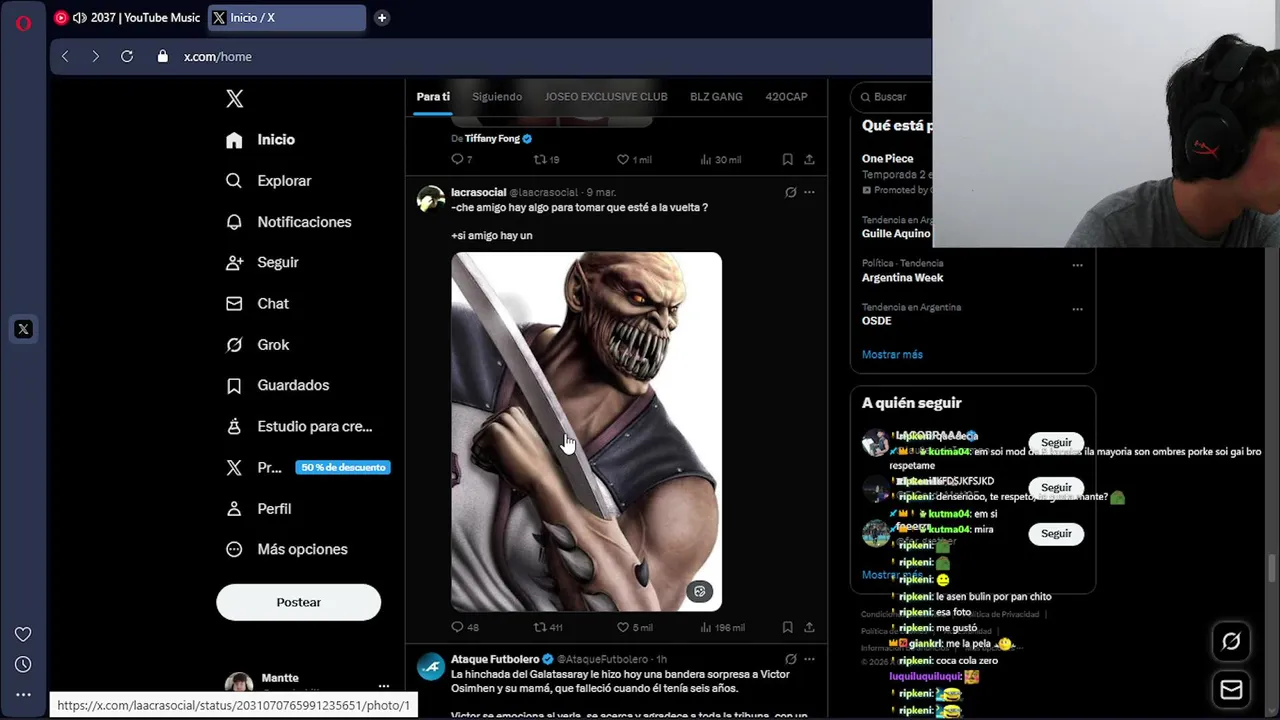The width and height of the screenshot is (1280, 720).
Task: Click Grok icon on lacrasocial post
Action: (x=790, y=192)
